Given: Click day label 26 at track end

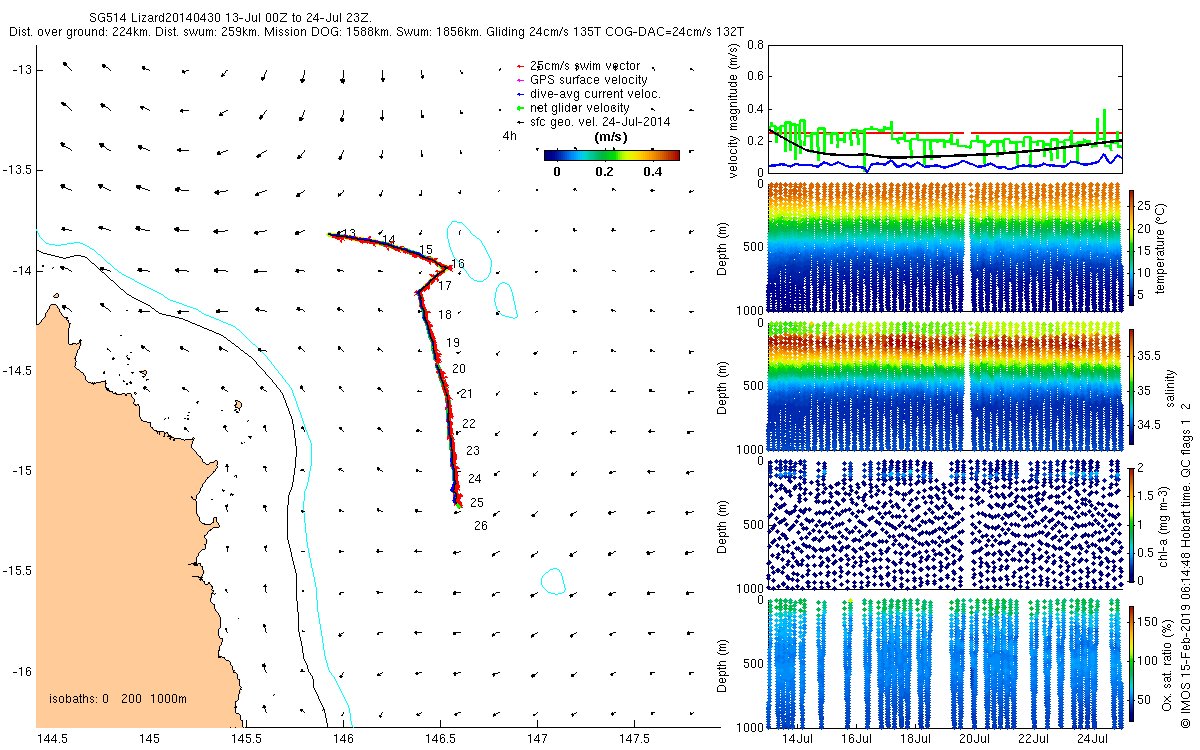Looking at the screenshot, I should [480, 526].
